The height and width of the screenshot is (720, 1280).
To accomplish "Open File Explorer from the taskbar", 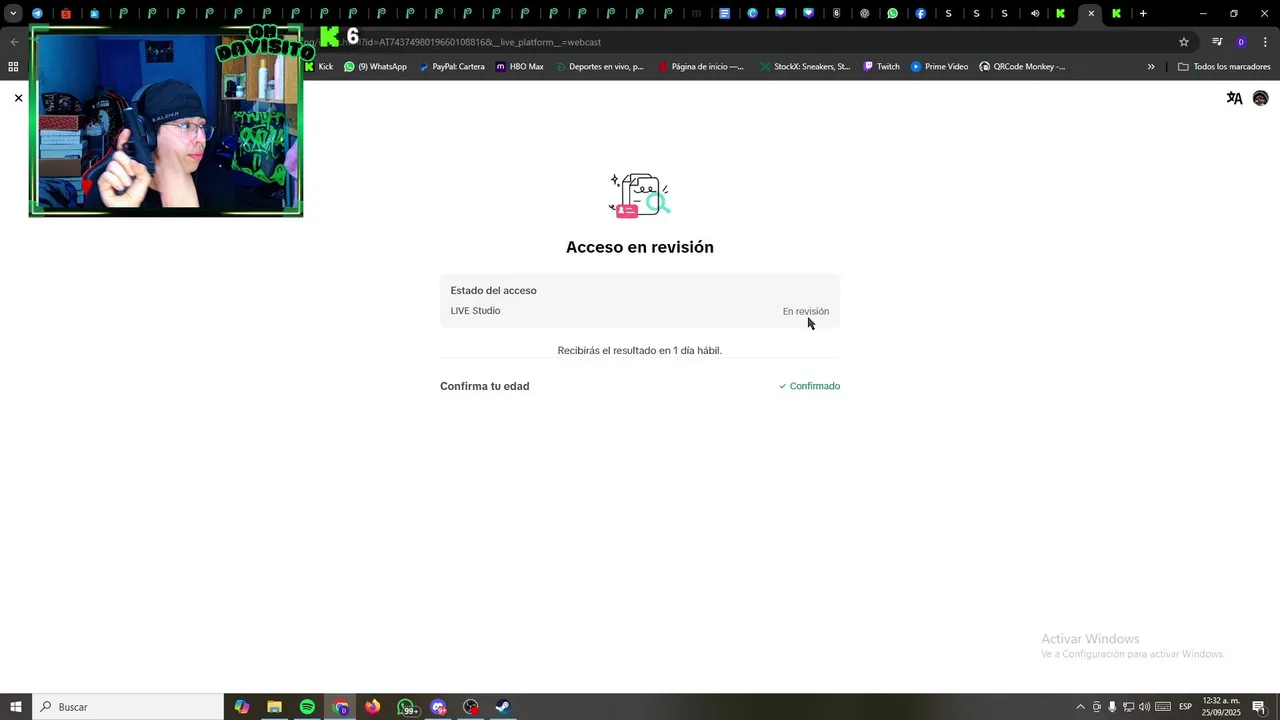I will click(274, 707).
